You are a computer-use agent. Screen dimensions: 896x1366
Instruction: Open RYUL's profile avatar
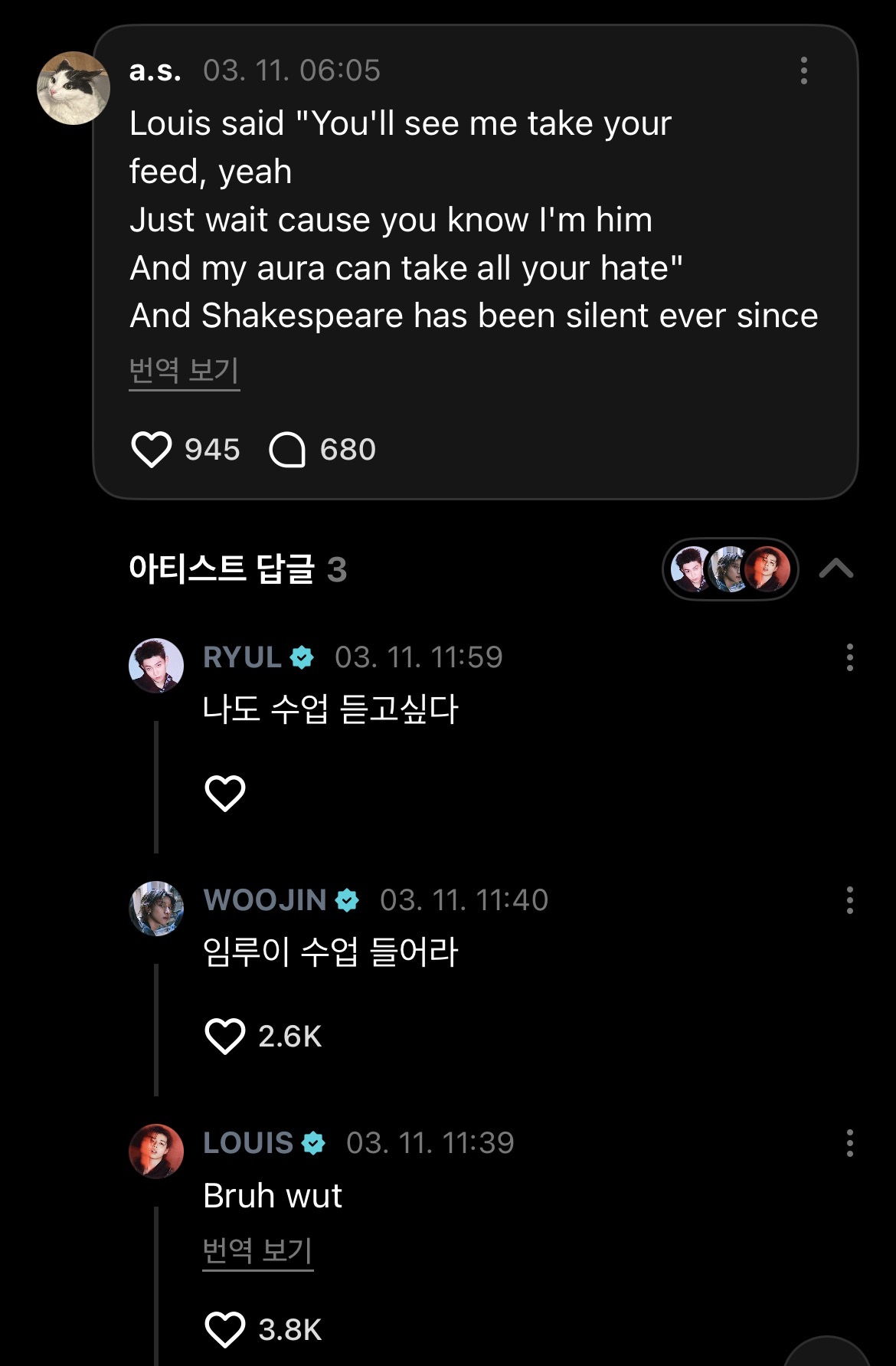pyautogui.click(x=156, y=666)
